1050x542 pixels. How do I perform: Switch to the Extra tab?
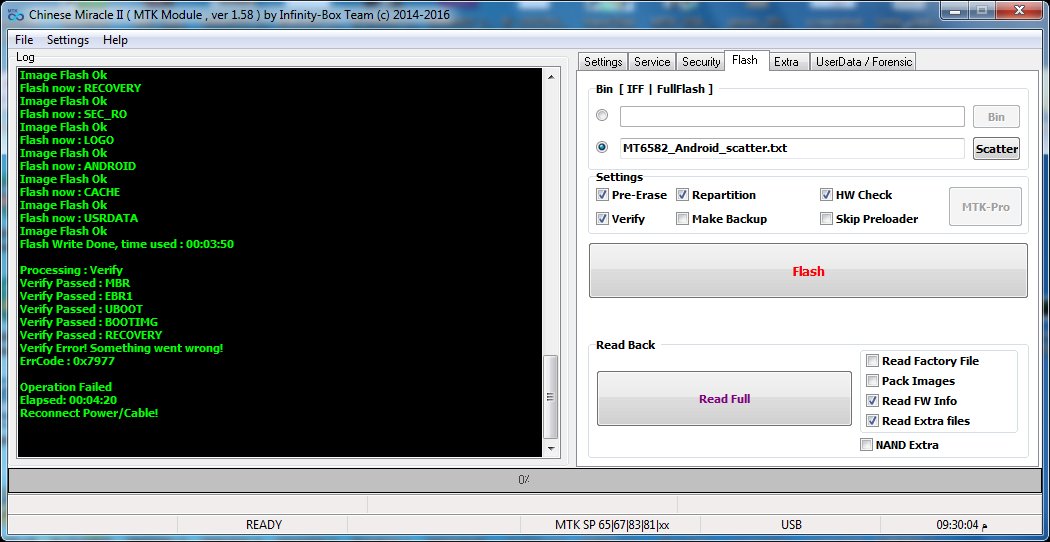(786, 62)
